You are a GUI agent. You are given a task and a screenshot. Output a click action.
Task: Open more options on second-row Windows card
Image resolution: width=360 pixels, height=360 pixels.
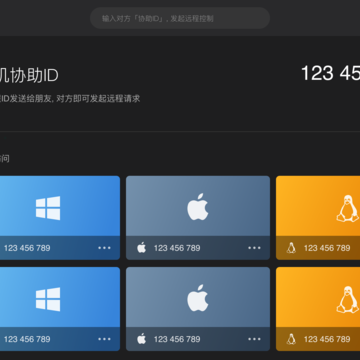pos(104,339)
